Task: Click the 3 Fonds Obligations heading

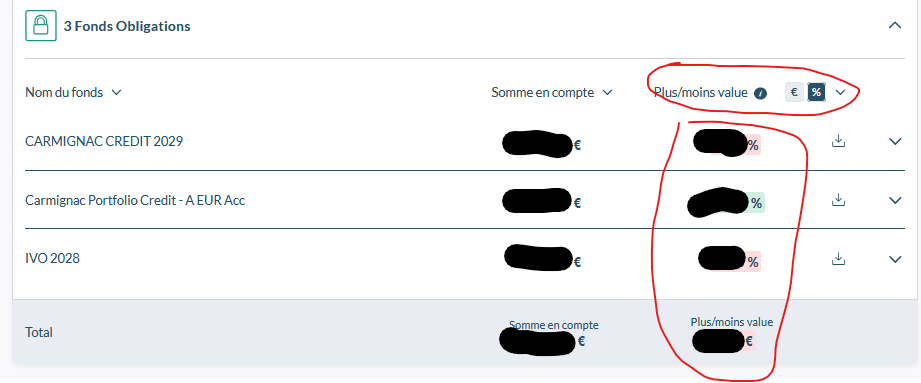Action: click(127, 26)
